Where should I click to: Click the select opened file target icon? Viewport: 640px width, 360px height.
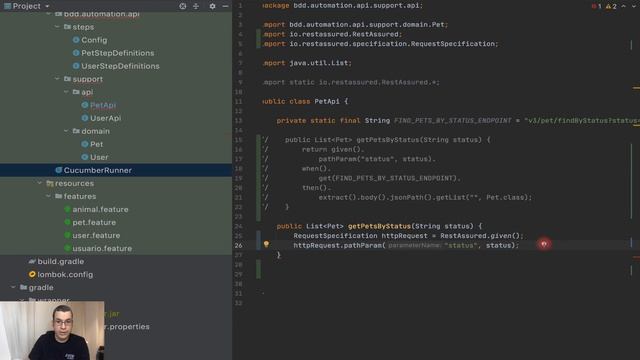[183, 6]
